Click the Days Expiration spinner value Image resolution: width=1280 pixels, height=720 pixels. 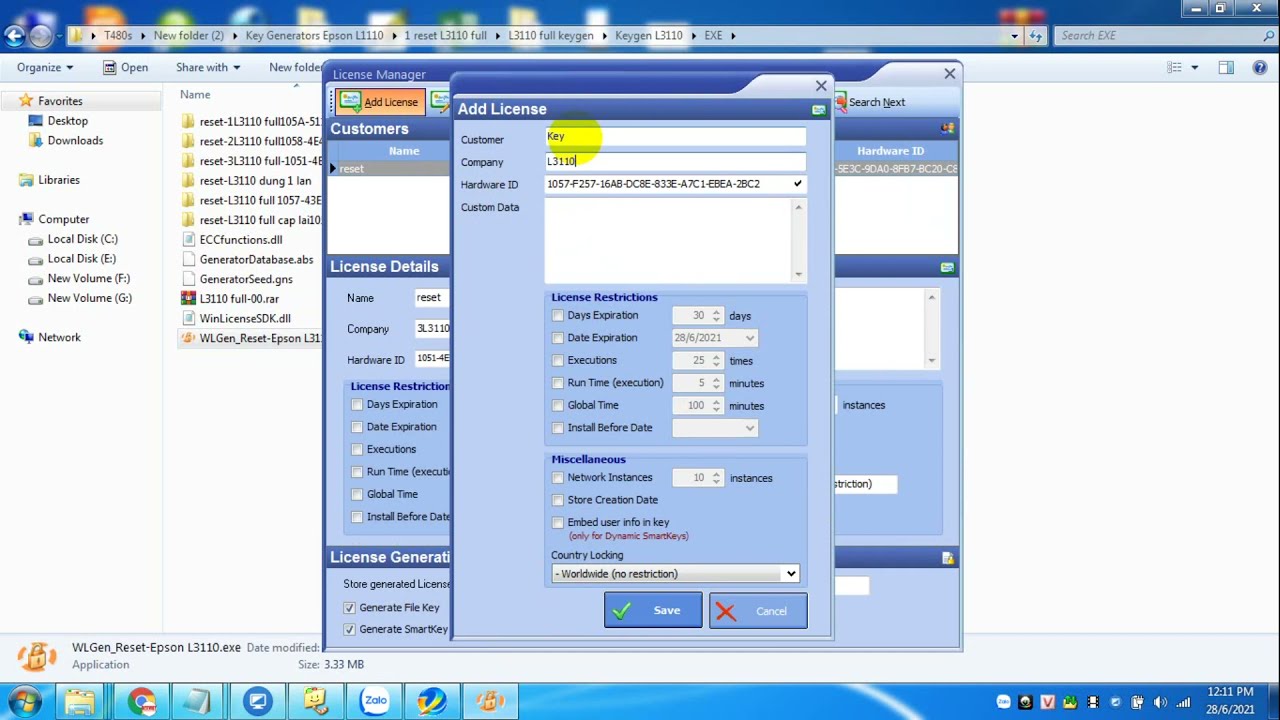(x=698, y=315)
